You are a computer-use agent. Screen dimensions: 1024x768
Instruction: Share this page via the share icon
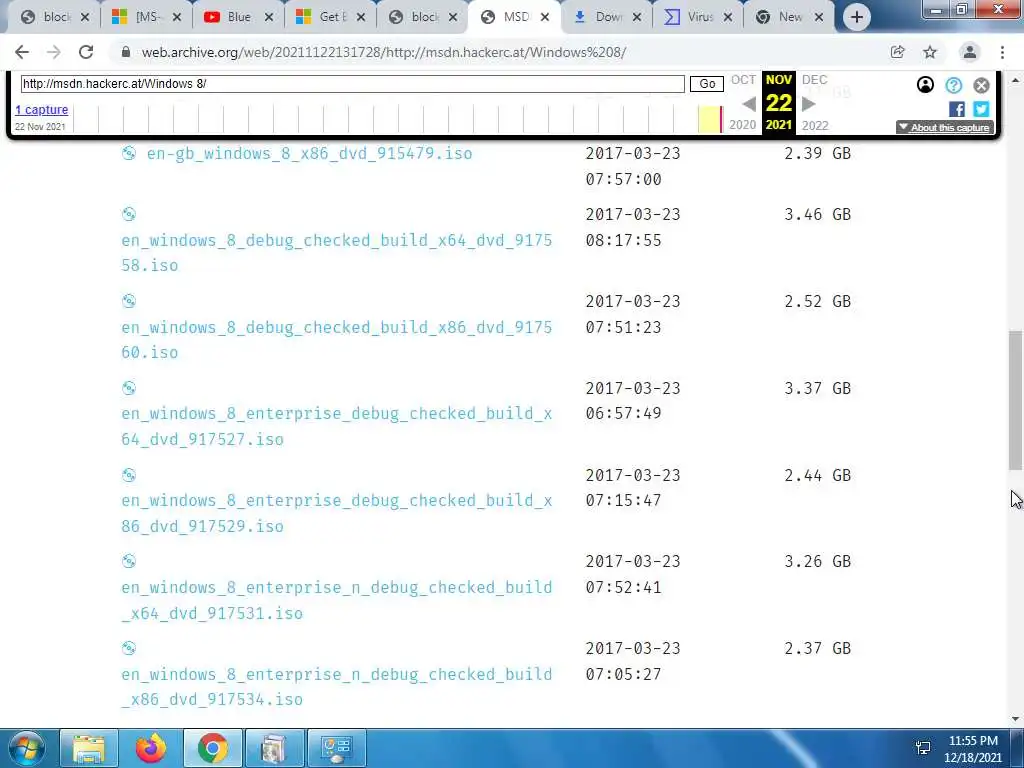(x=897, y=52)
